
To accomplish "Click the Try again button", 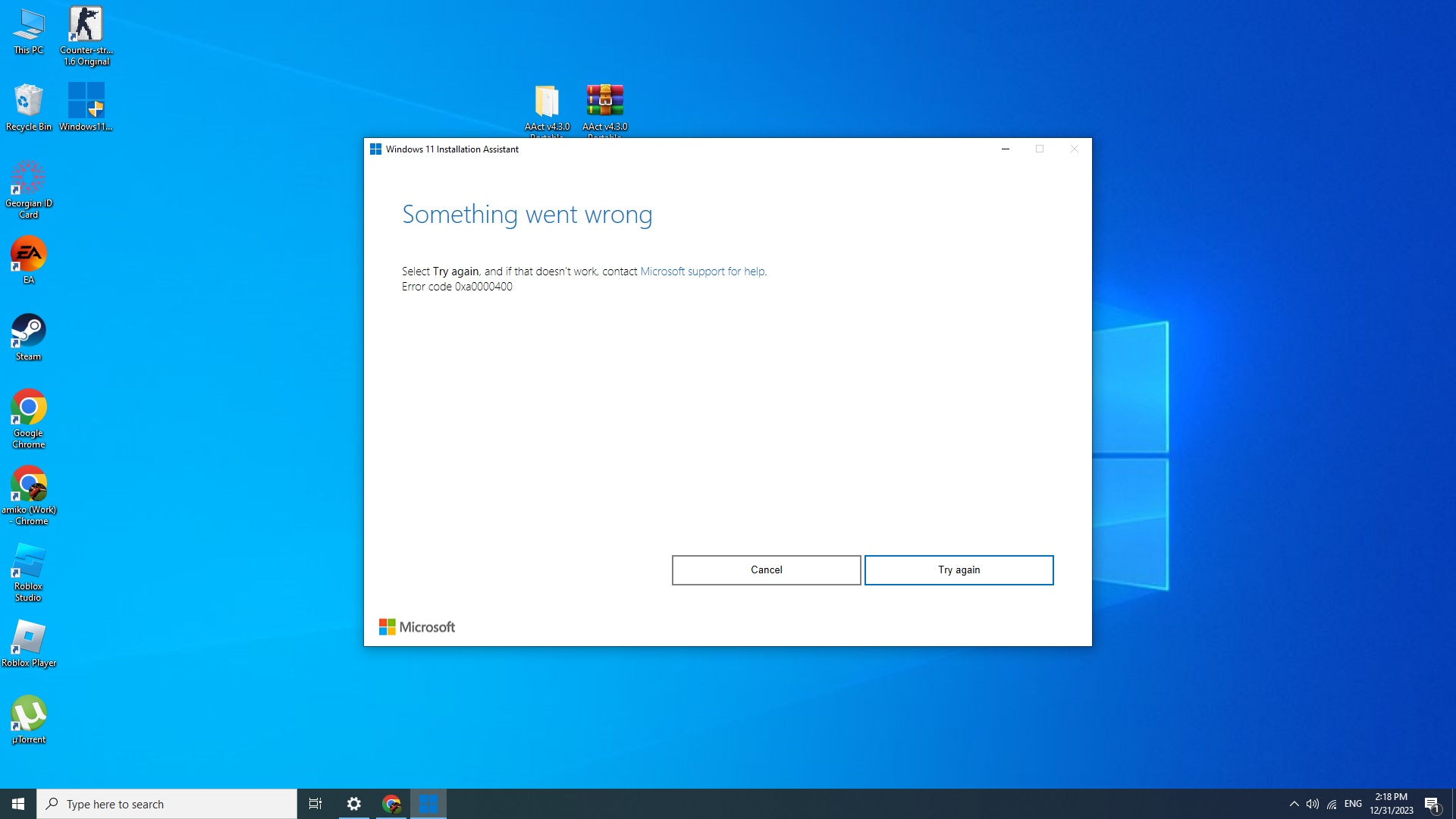I will point(959,570).
